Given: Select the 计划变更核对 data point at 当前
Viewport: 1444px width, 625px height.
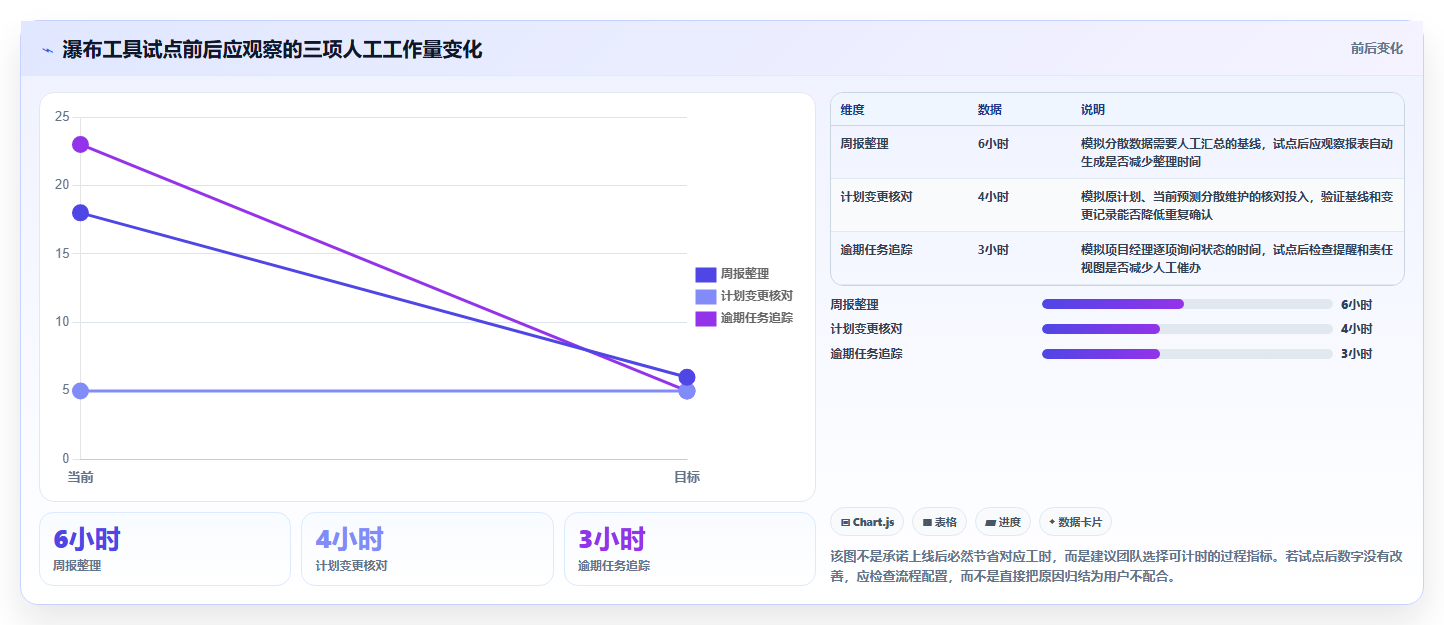Looking at the screenshot, I should coord(80,390).
